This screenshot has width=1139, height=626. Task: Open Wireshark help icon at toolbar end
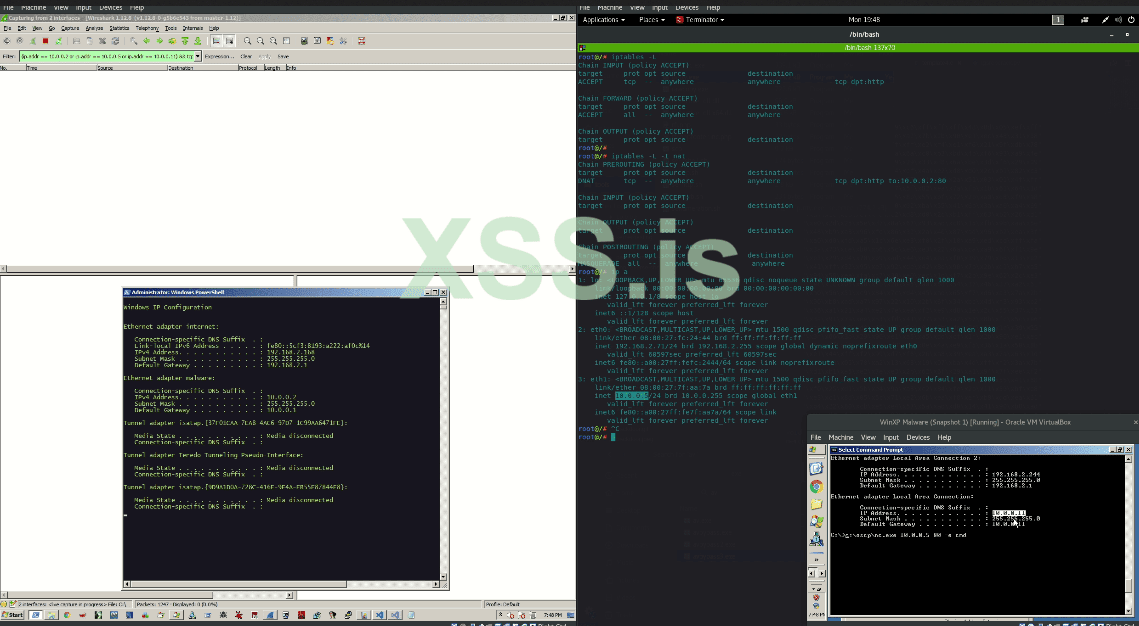361,41
